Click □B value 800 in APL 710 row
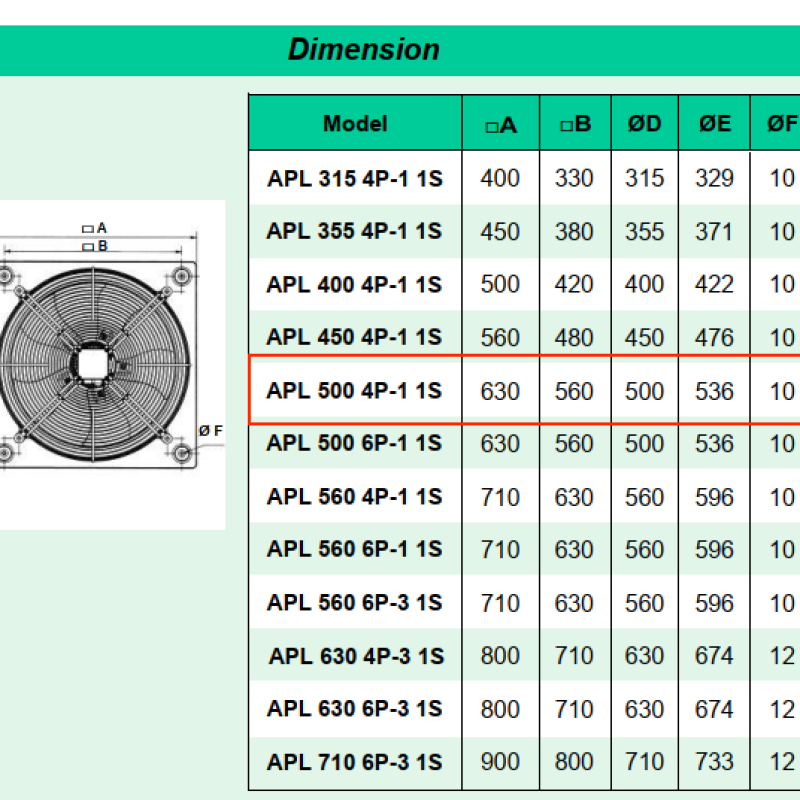This screenshot has width=800, height=800. point(574,763)
